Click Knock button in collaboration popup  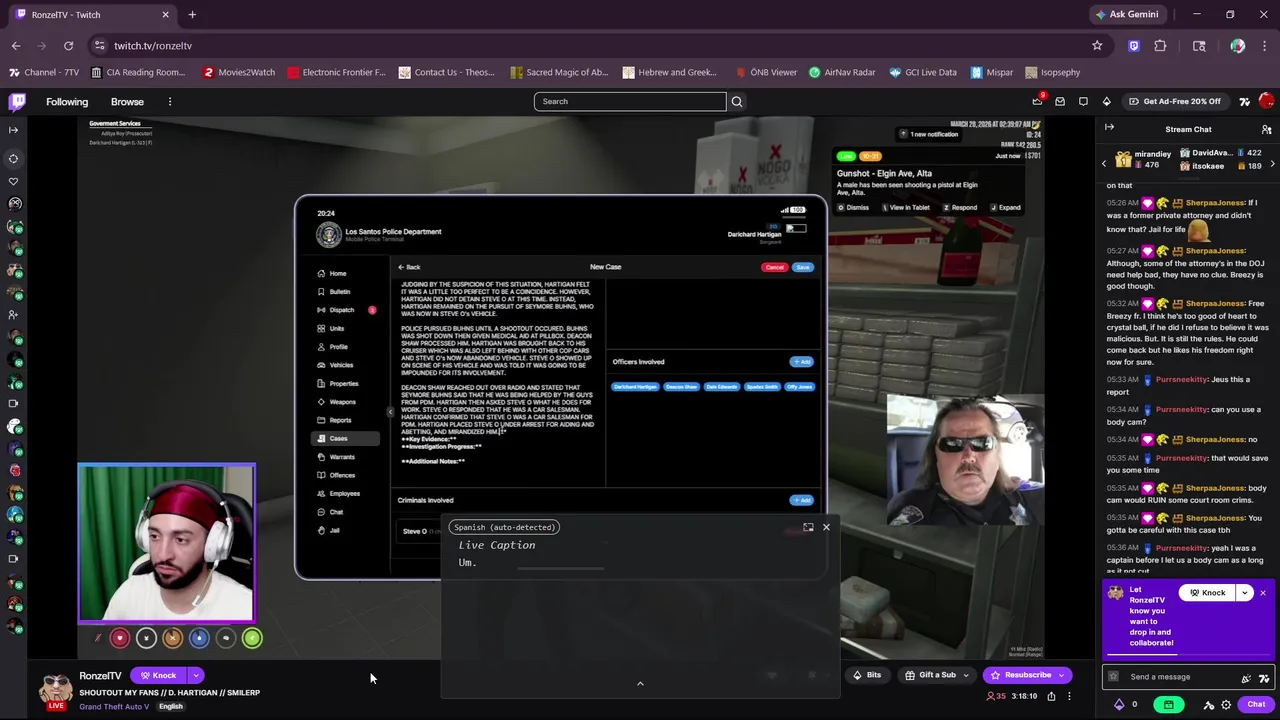[x=1206, y=593]
